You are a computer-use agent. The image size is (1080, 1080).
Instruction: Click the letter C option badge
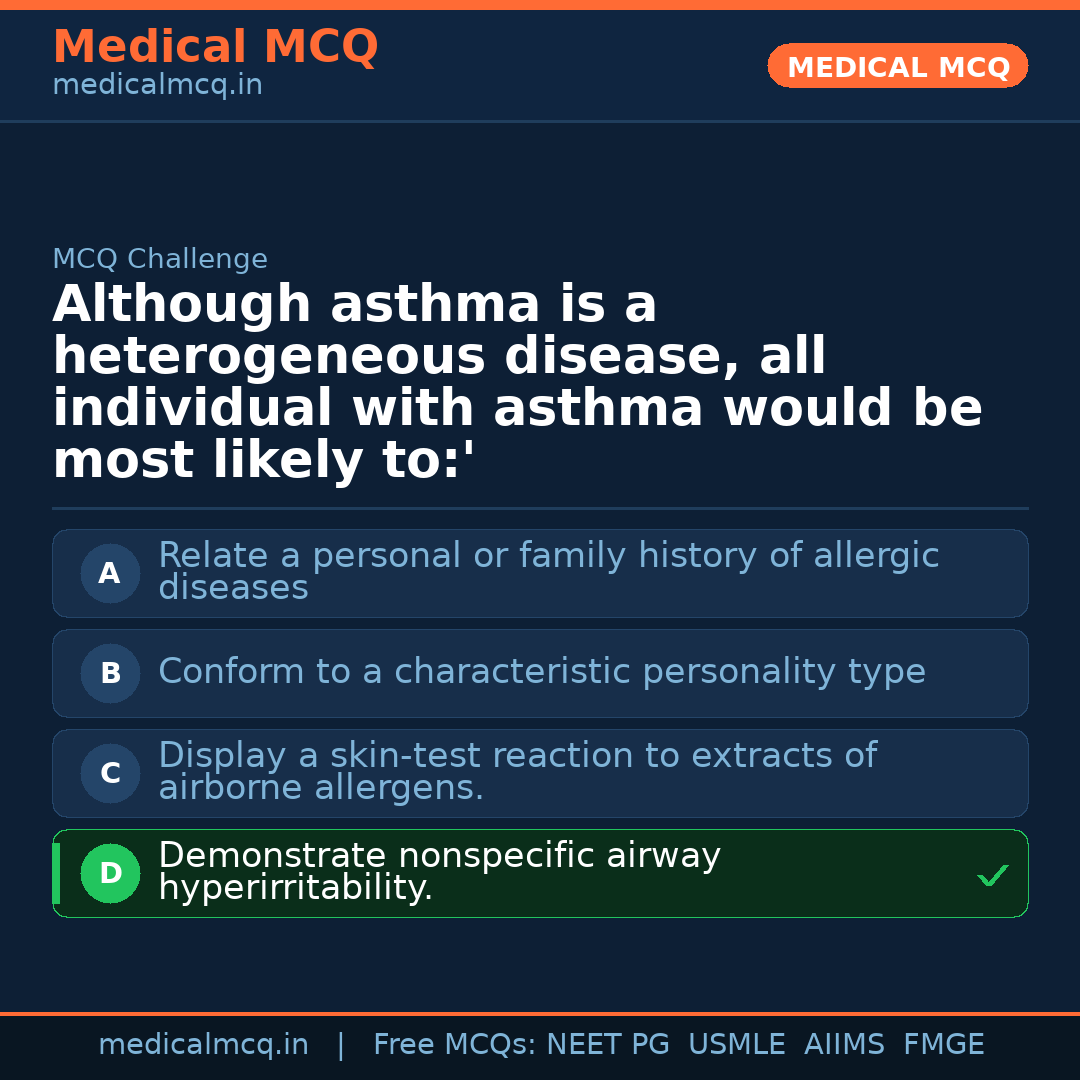point(110,773)
